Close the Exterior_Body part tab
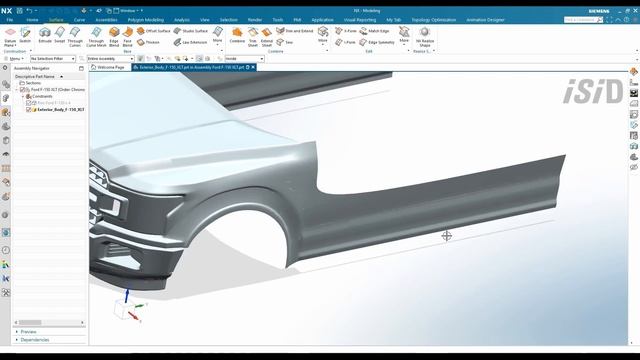 (x=253, y=67)
